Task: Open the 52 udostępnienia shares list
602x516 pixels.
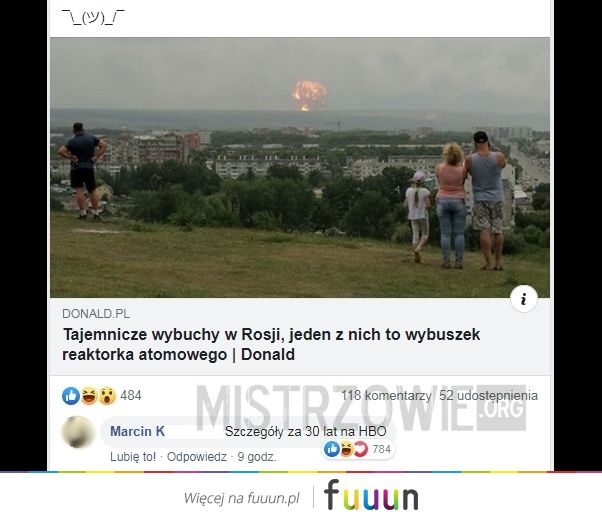Action: click(488, 395)
